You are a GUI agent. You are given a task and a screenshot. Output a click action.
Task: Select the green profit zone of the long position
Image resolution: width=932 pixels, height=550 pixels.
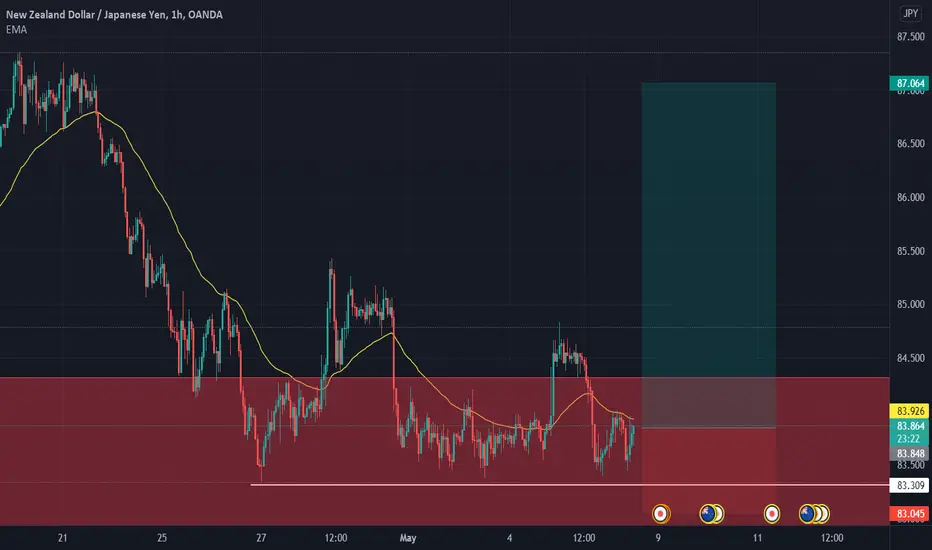(x=709, y=255)
